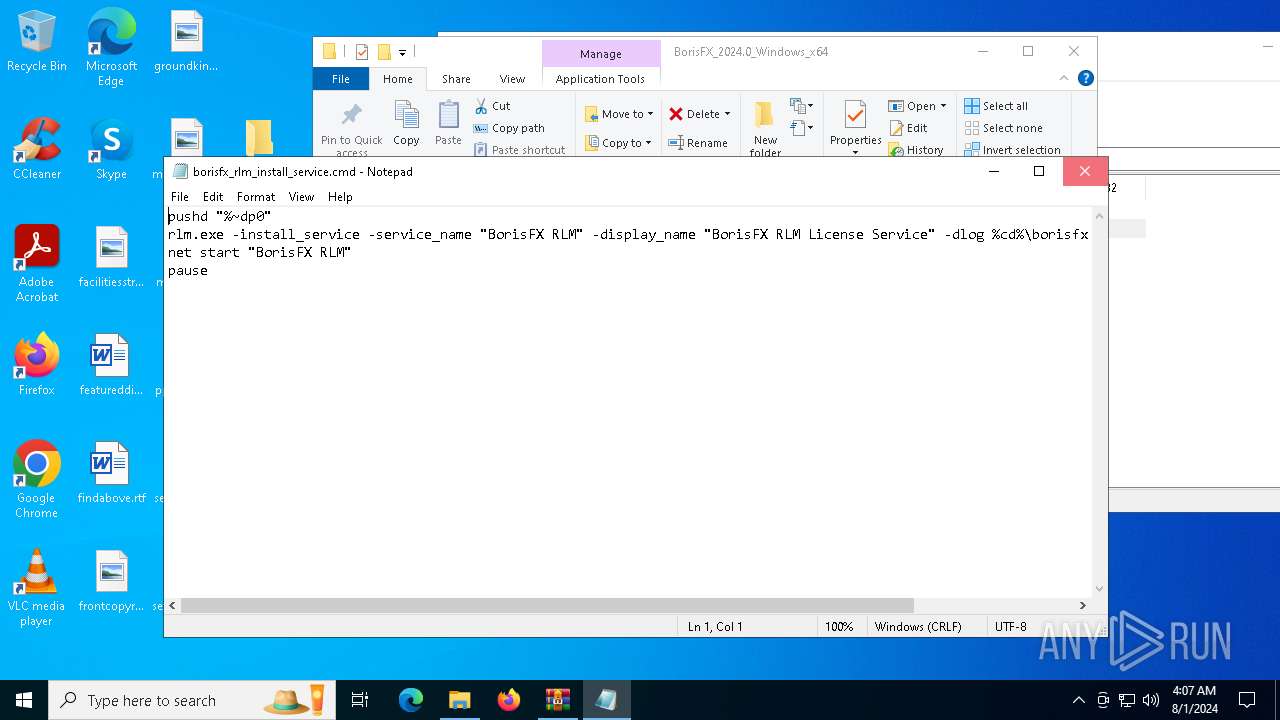The width and height of the screenshot is (1280, 720).
Task: Switch to the View tab in Explorer
Action: (x=512, y=79)
